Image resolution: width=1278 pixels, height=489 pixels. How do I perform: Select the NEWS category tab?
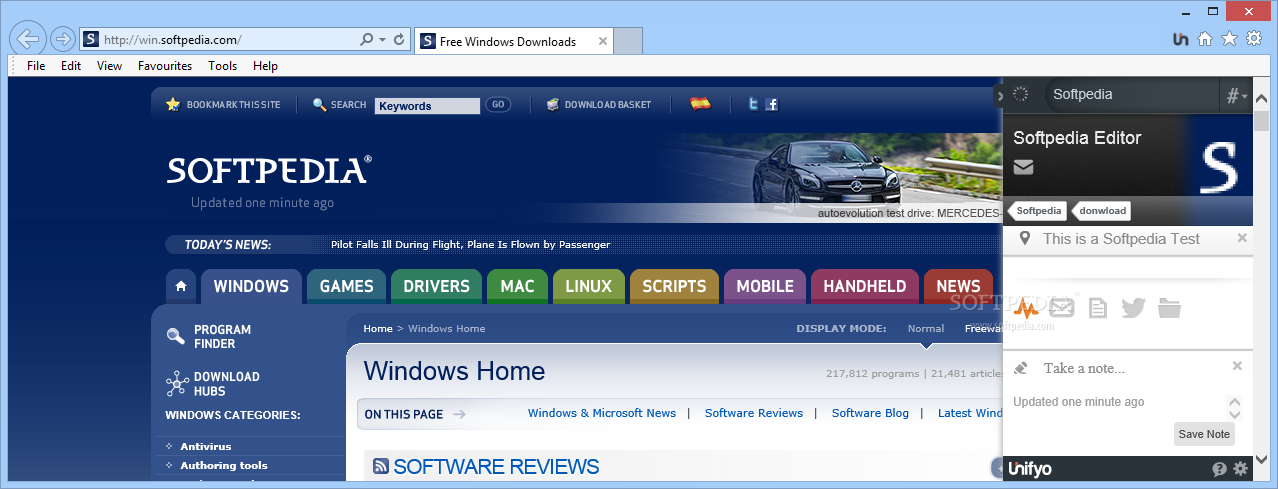coord(958,286)
